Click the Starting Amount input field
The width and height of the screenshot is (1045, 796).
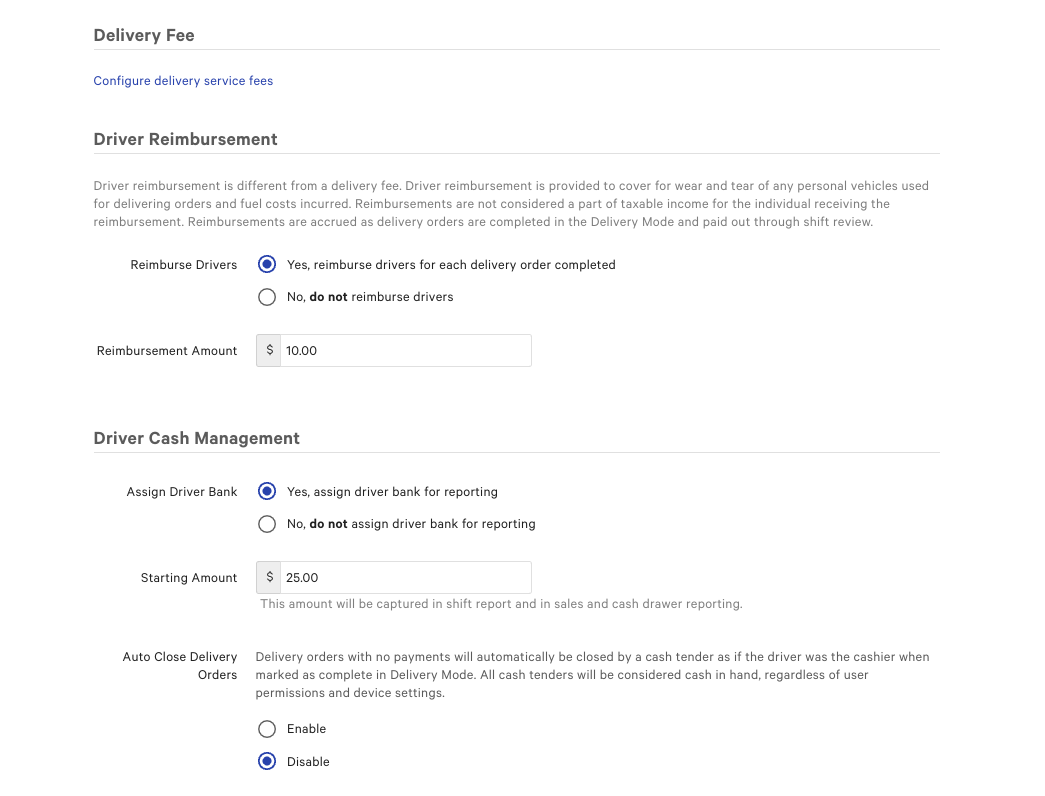tap(405, 577)
